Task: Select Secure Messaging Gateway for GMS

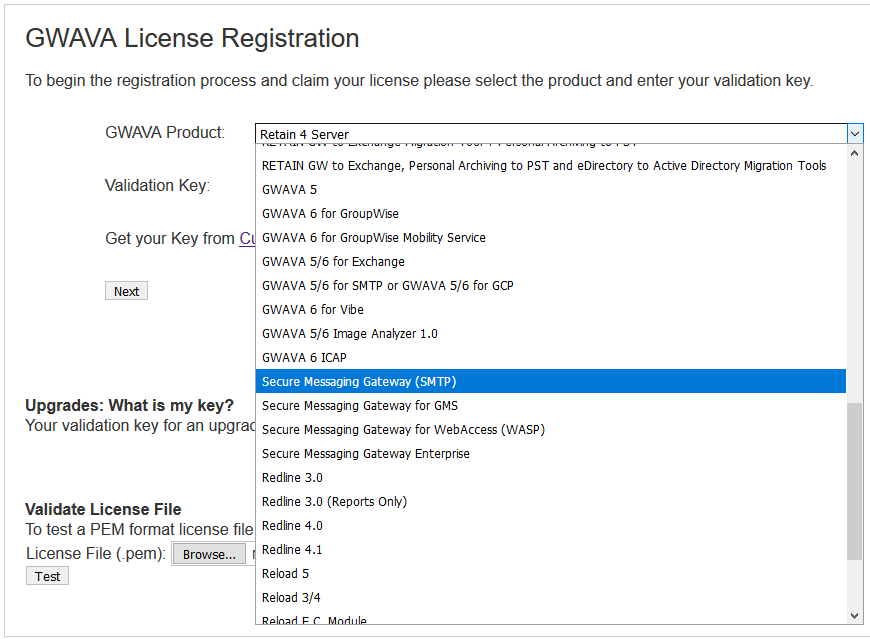Action: coord(359,406)
